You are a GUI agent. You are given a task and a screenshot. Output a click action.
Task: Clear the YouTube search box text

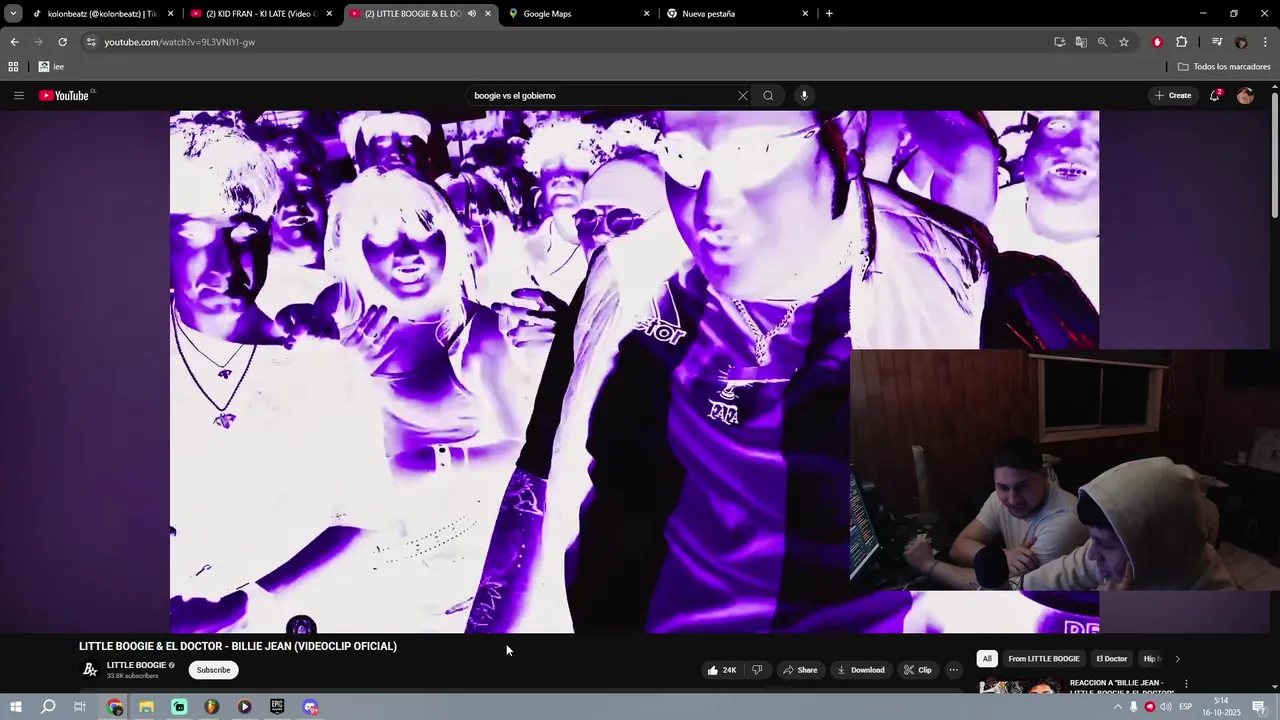click(x=743, y=96)
